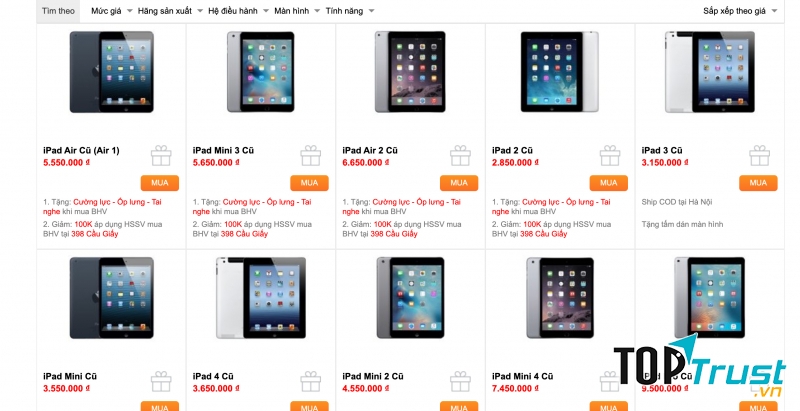Open the Hệ điều hành filter dropdown
The image size is (800, 411).
pyautogui.click(x=238, y=11)
